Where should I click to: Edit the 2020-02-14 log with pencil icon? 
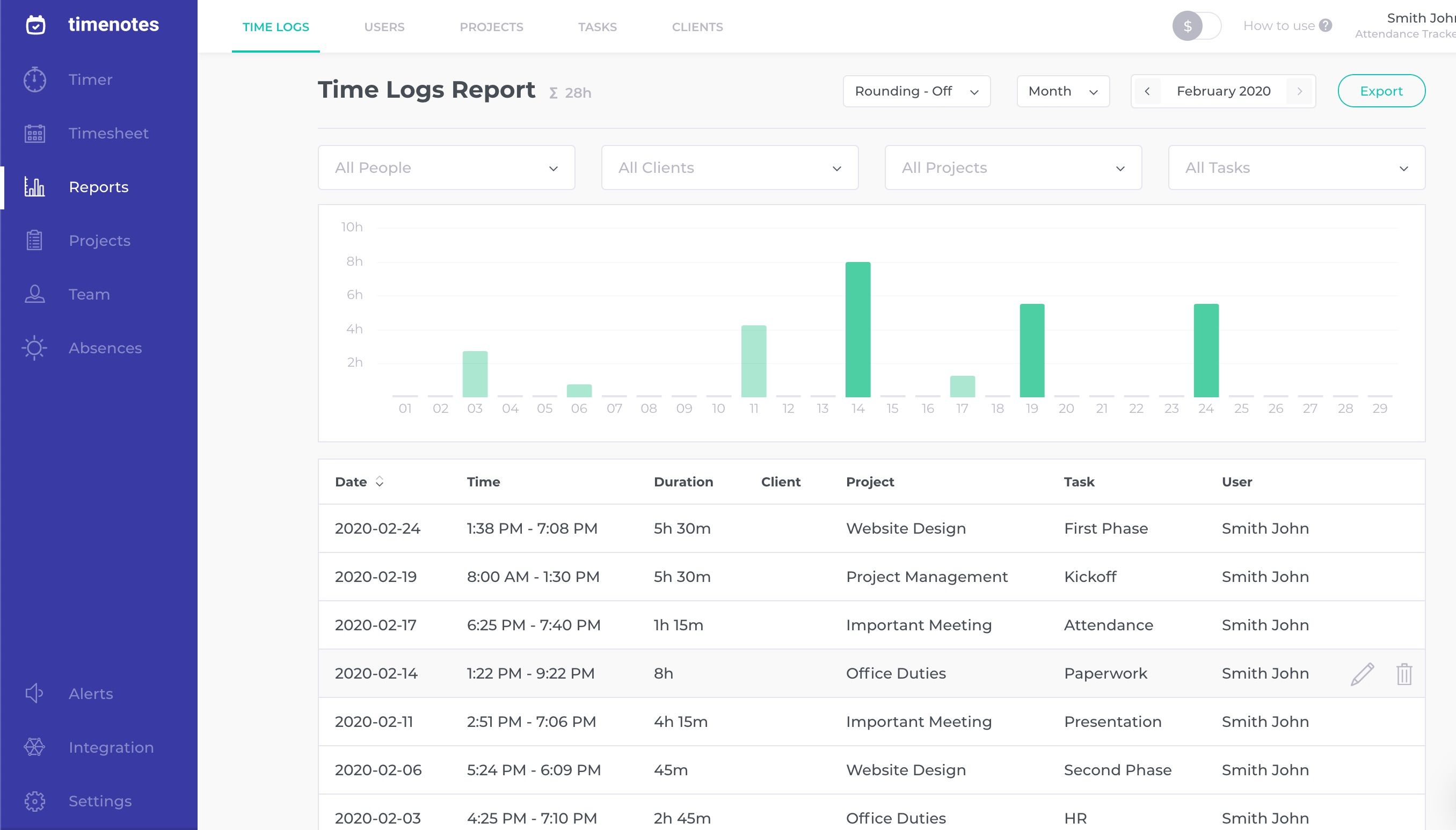point(1362,674)
